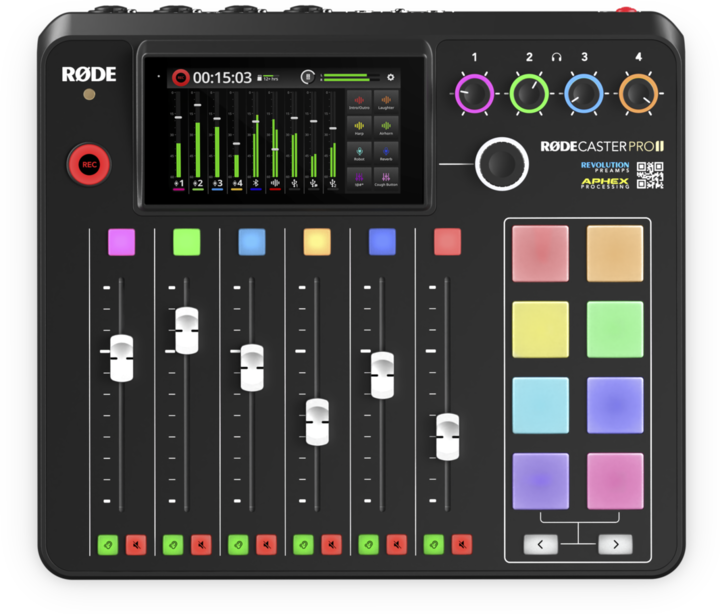720x614 pixels.
Task: Tap the Laughter sound tile
Action: coord(386,102)
